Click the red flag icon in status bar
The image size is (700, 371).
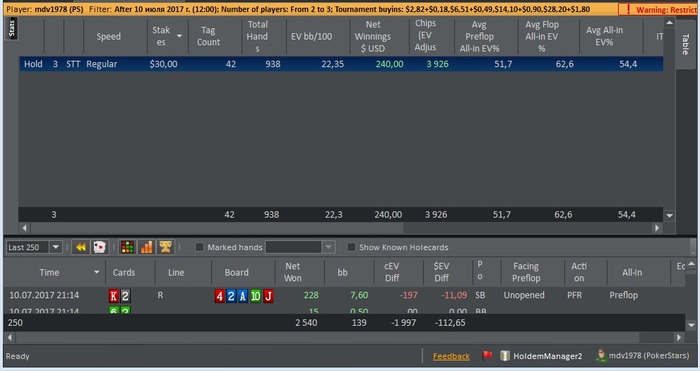[x=487, y=356]
